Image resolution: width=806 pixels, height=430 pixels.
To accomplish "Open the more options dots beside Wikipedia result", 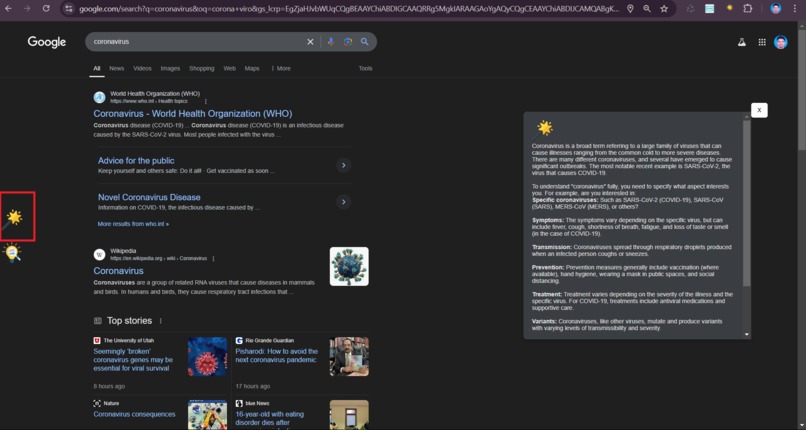I will click(x=213, y=258).
